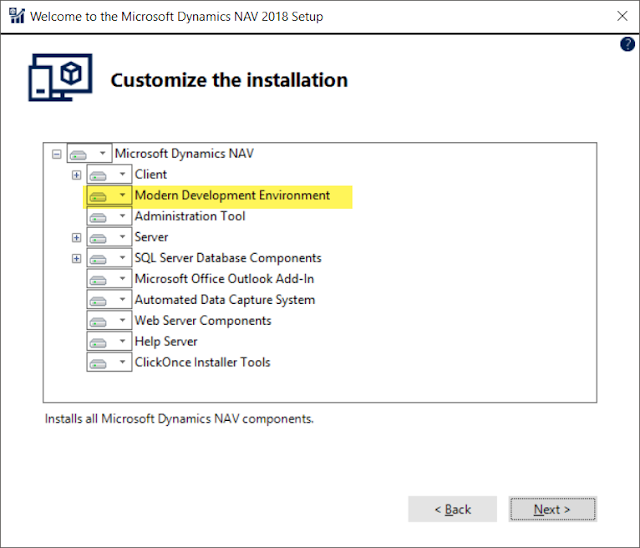The height and width of the screenshot is (548, 640).
Task: Expand the SQL Server Database Components node
Action: [76, 258]
